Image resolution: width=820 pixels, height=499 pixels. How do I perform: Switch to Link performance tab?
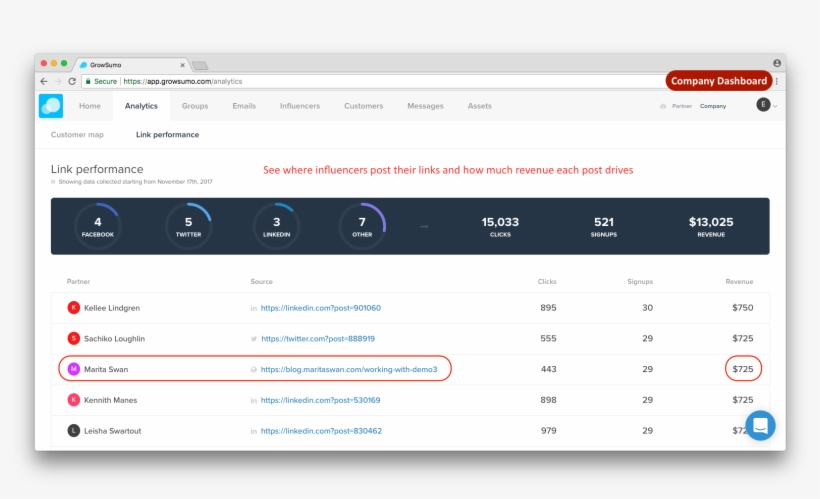click(167, 134)
